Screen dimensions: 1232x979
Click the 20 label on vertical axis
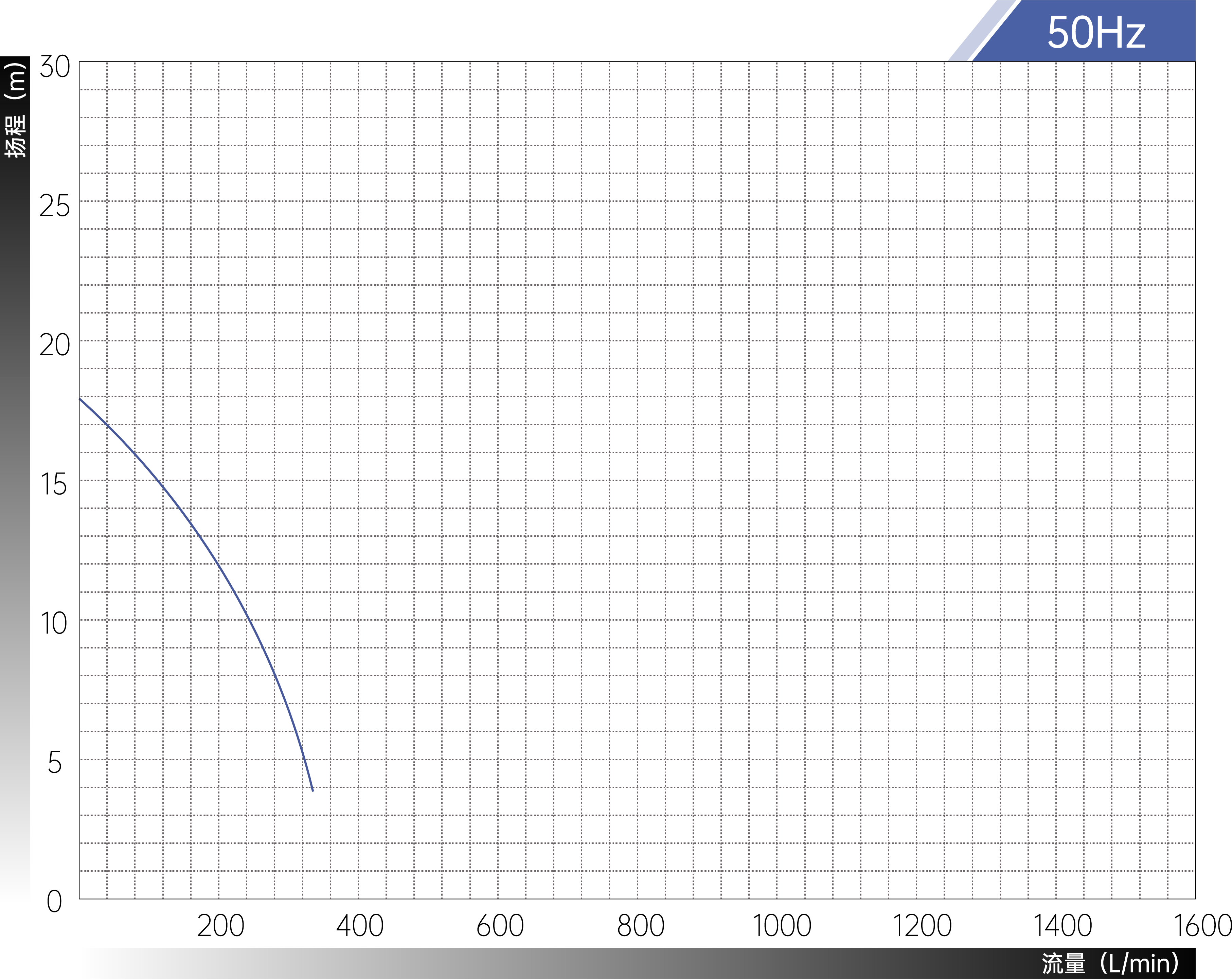pyautogui.click(x=54, y=345)
